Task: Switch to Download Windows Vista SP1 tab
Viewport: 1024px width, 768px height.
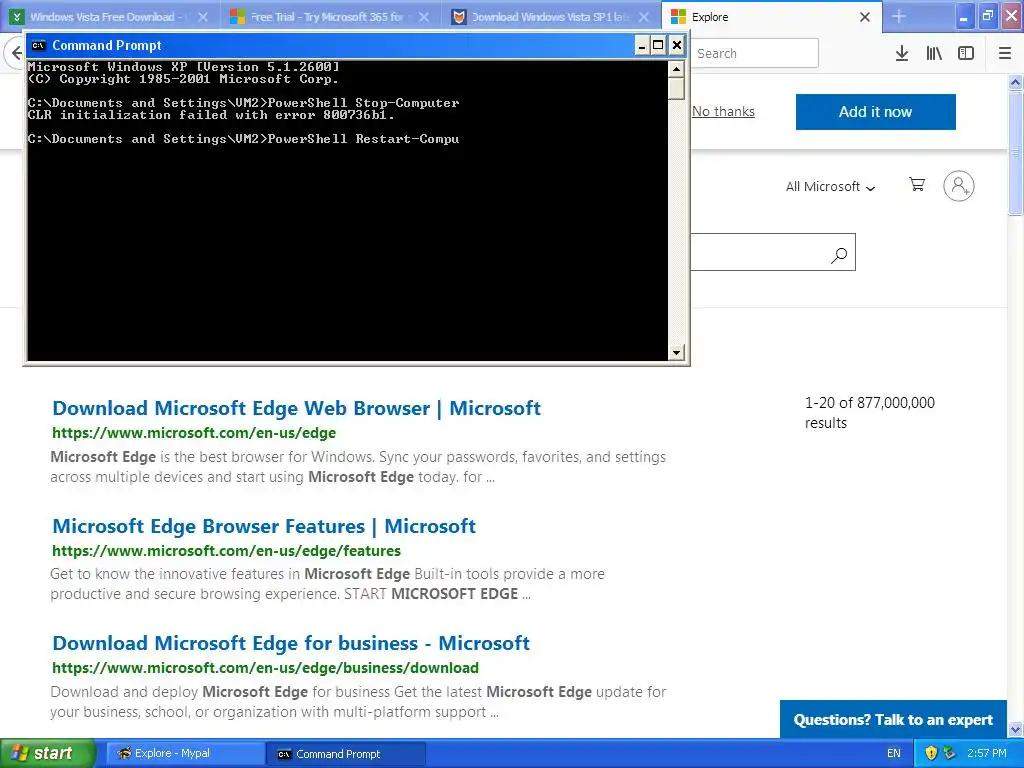Action: tap(549, 17)
